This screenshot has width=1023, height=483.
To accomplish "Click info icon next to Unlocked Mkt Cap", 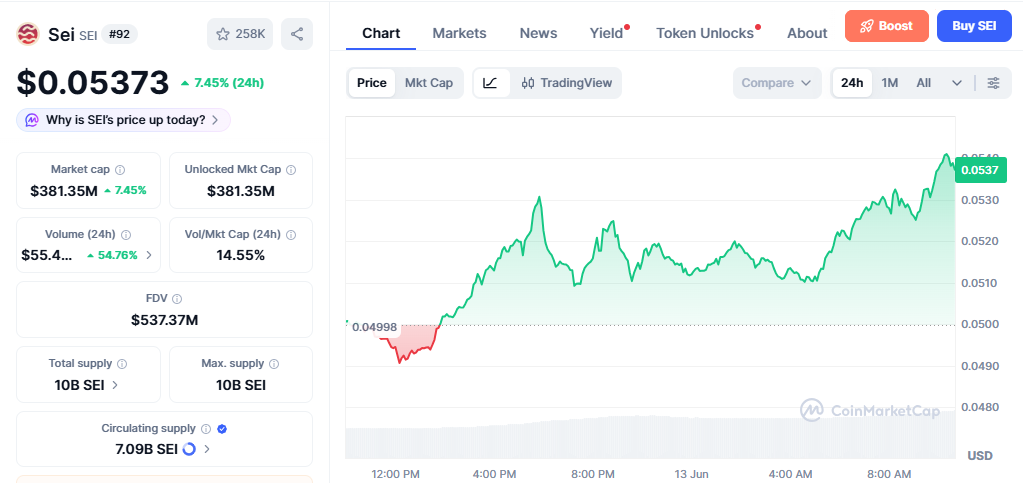I will coord(291,170).
